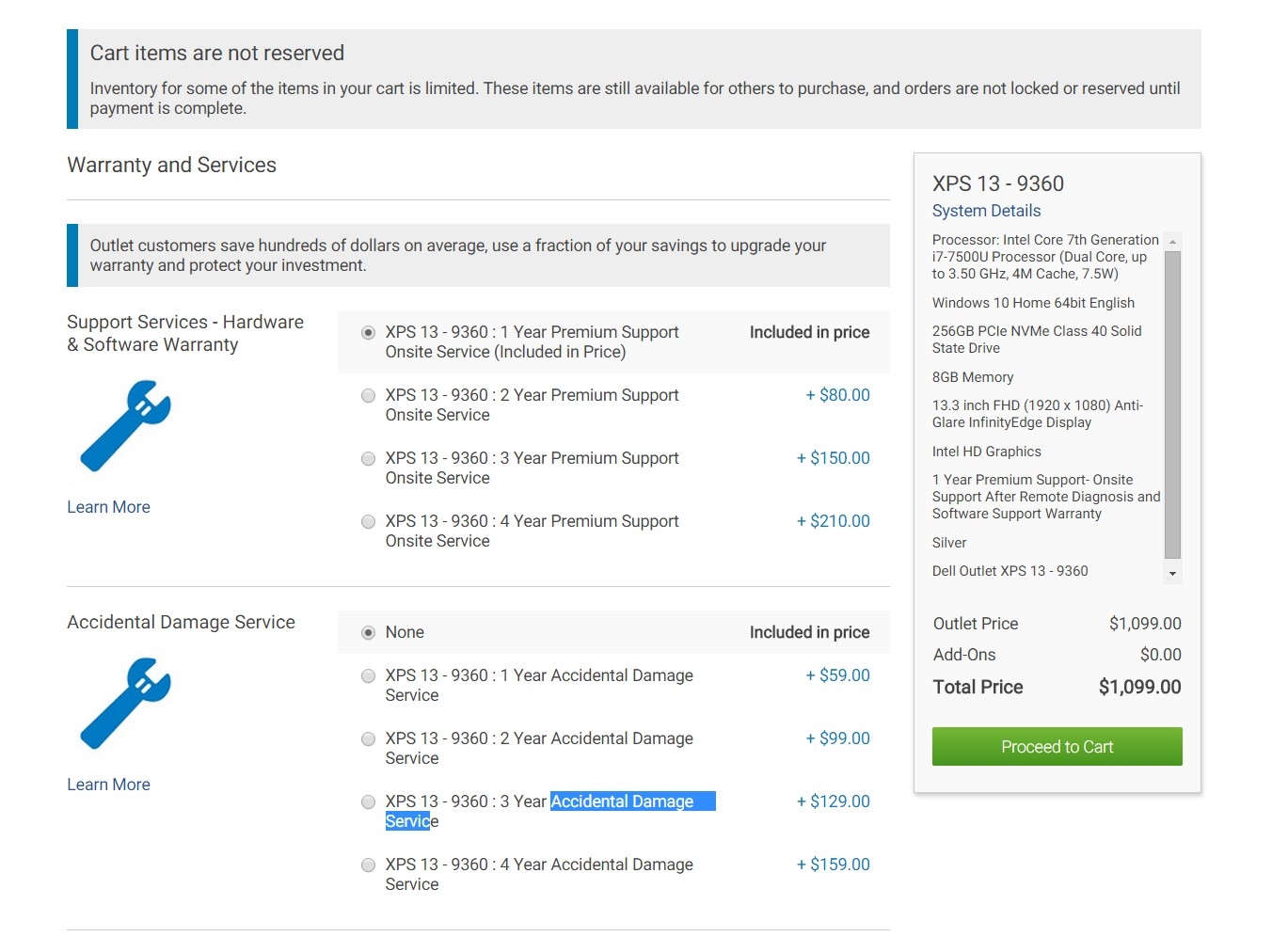Screen dimensions: 1288x952
Task: Click the + $210.00 price text
Action: tap(834, 521)
